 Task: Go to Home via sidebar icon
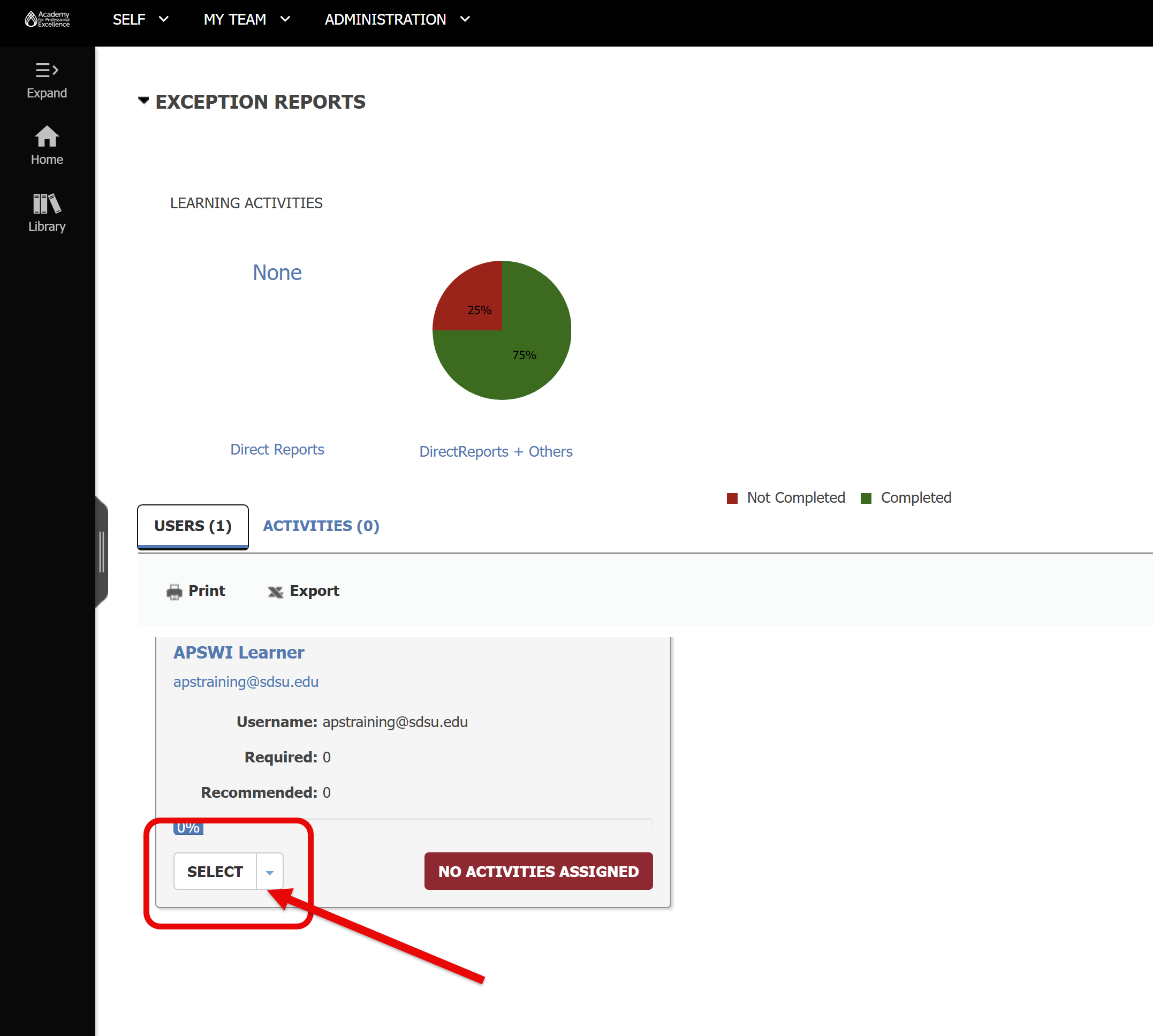click(47, 137)
